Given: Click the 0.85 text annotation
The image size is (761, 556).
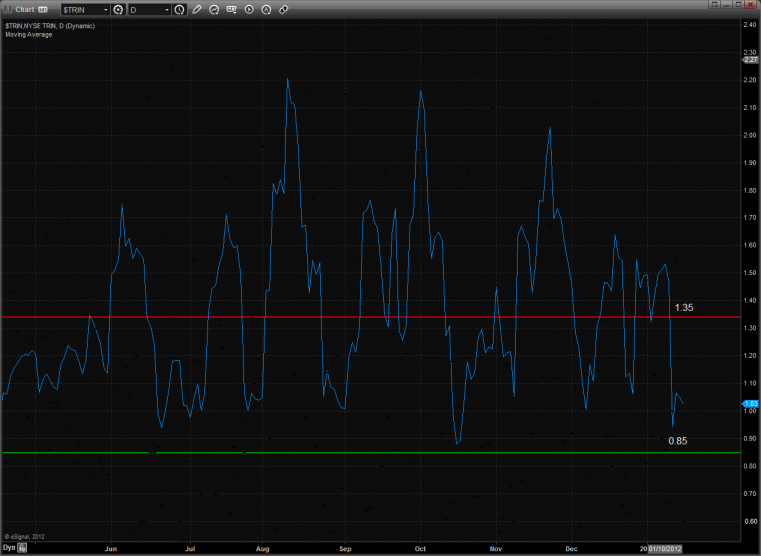Looking at the screenshot, I should coord(678,441).
